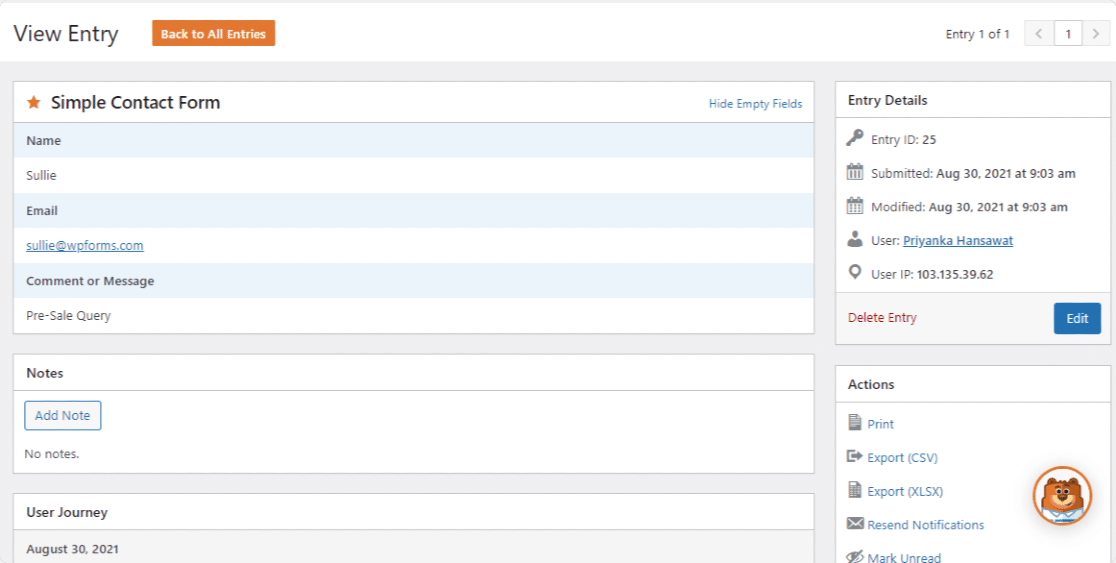Toggle the orange star on Simple Contact Form
The image size is (1116, 563).
coord(33,102)
